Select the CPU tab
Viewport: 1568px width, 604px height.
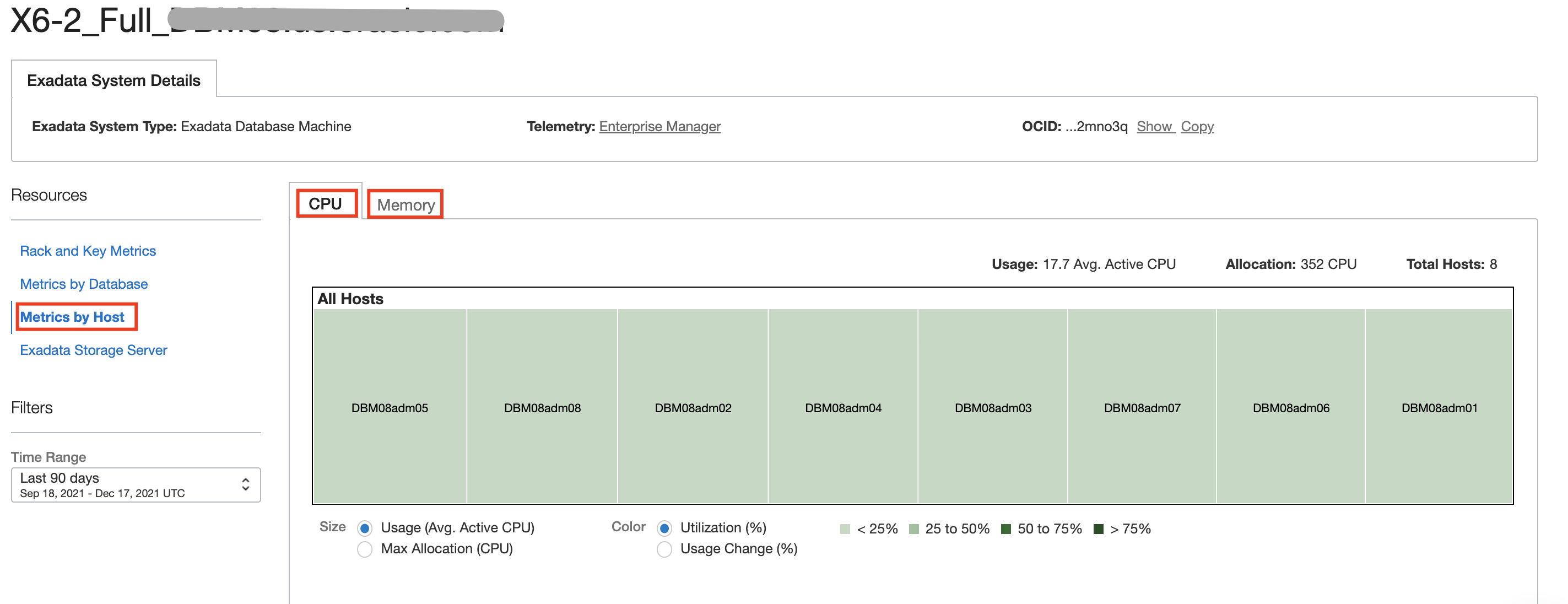[326, 204]
